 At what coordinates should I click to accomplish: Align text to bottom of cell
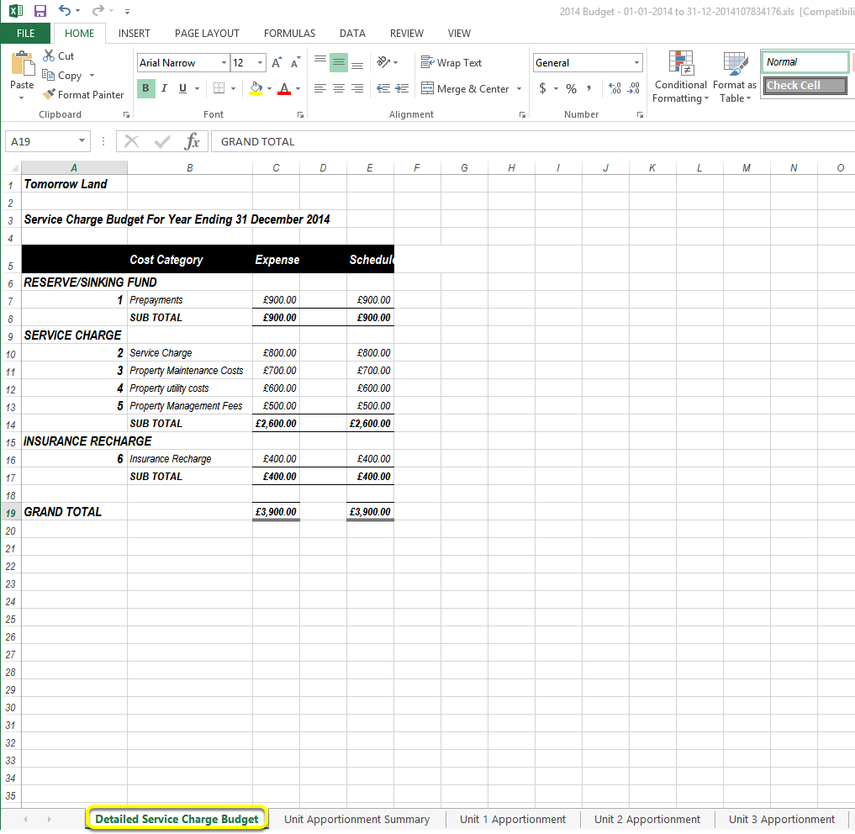pyautogui.click(x=357, y=64)
